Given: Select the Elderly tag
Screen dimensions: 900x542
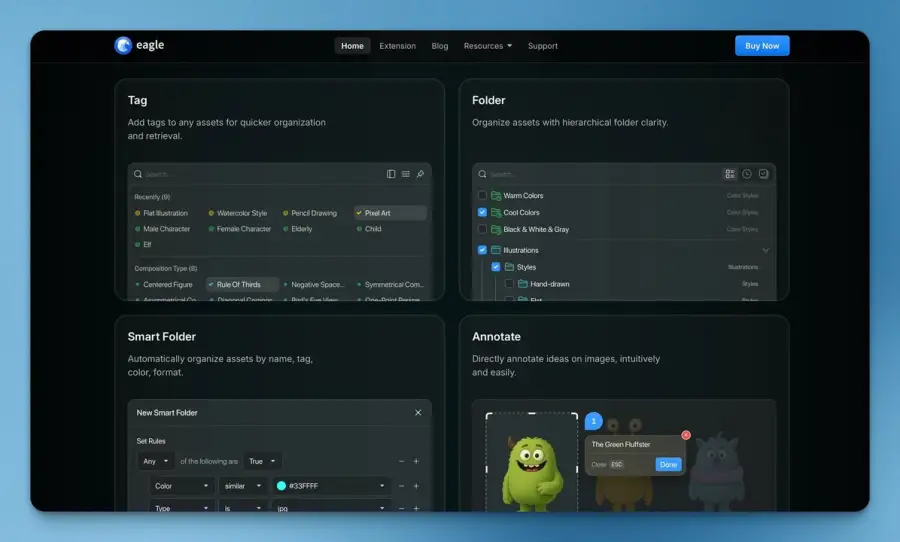Looking at the screenshot, I should [x=297, y=229].
